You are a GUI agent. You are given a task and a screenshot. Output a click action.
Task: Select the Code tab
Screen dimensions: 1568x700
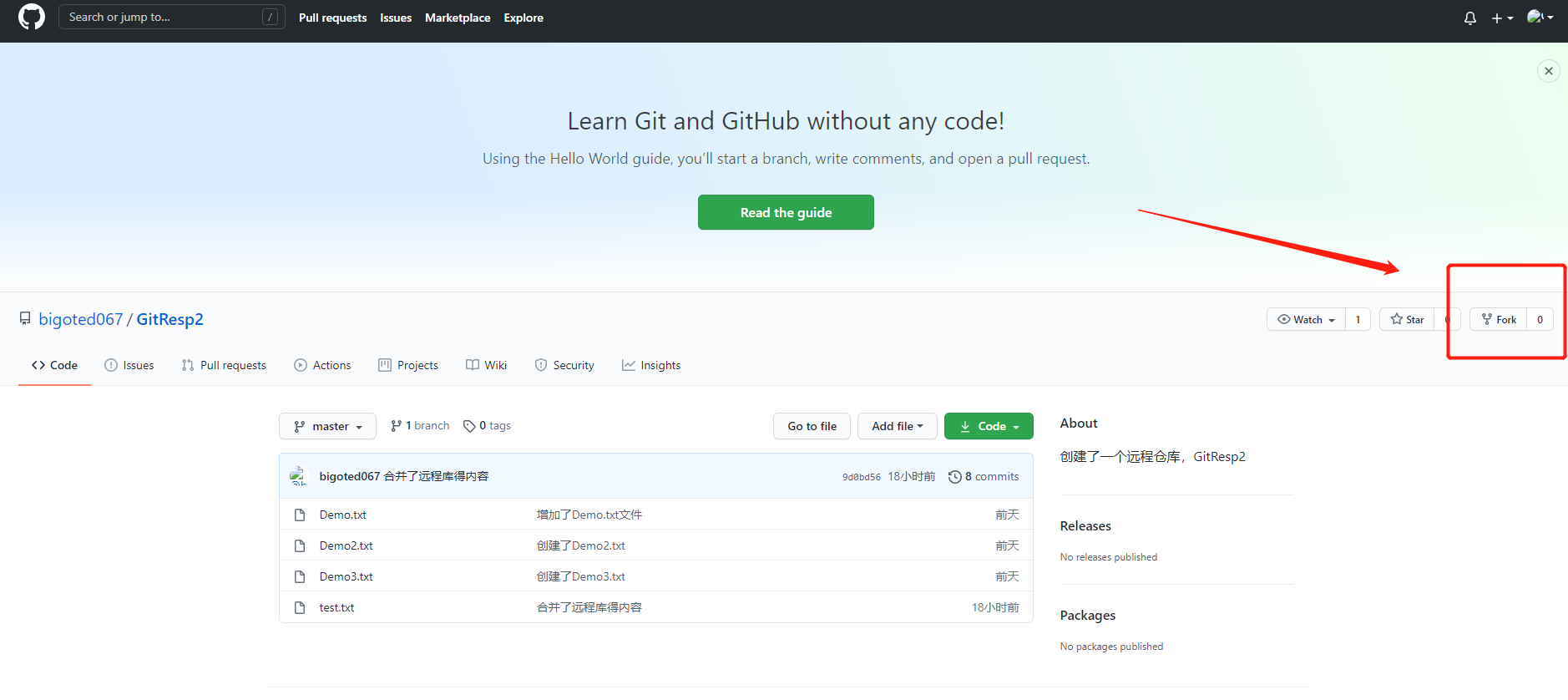tap(54, 365)
